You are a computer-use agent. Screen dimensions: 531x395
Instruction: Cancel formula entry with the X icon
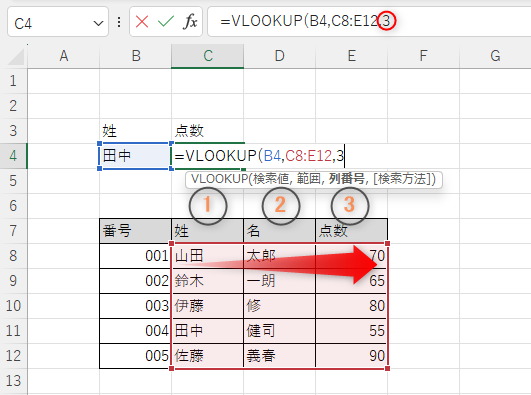pyautogui.click(x=142, y=22)
